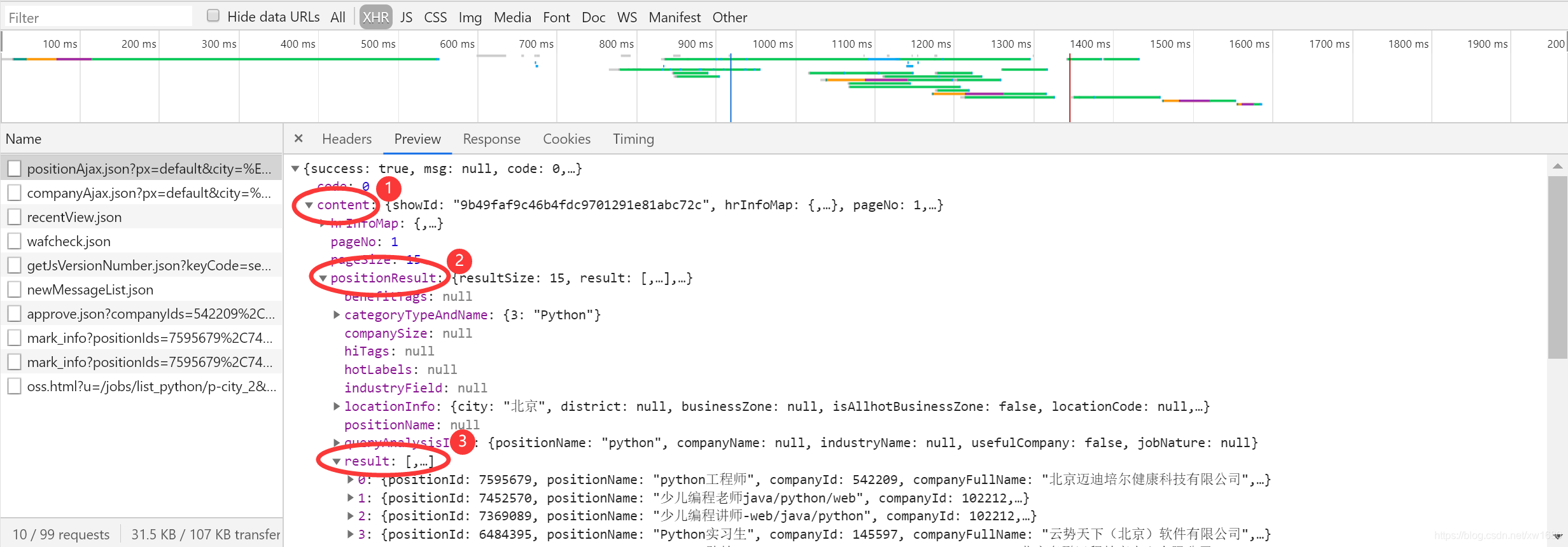The image size is (1568, 547).
Task: Select the All filter type
Action: point(338,17)
